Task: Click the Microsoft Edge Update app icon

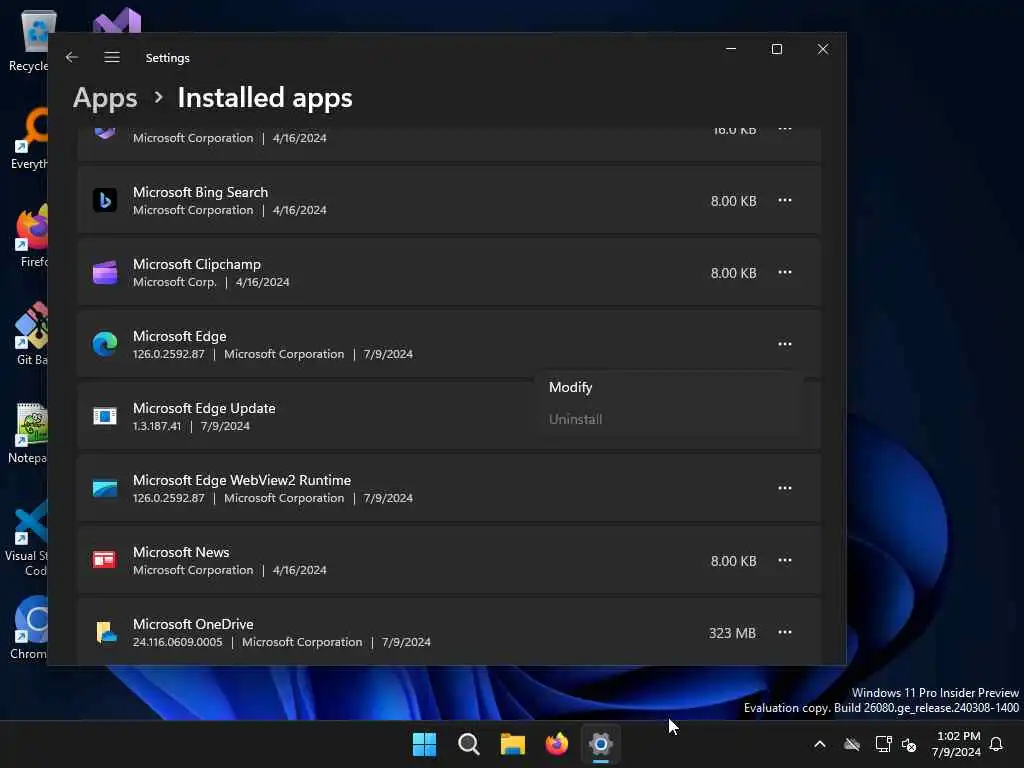Action: [104, 416]
